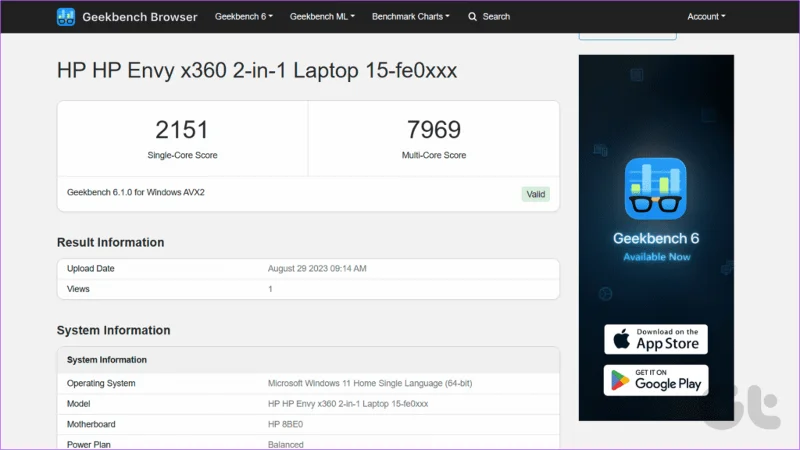The width and height of the screenshot is (800, 450).
Task: Expand the Geekbench ML dropdown menu
Action: tap(322, 16)
